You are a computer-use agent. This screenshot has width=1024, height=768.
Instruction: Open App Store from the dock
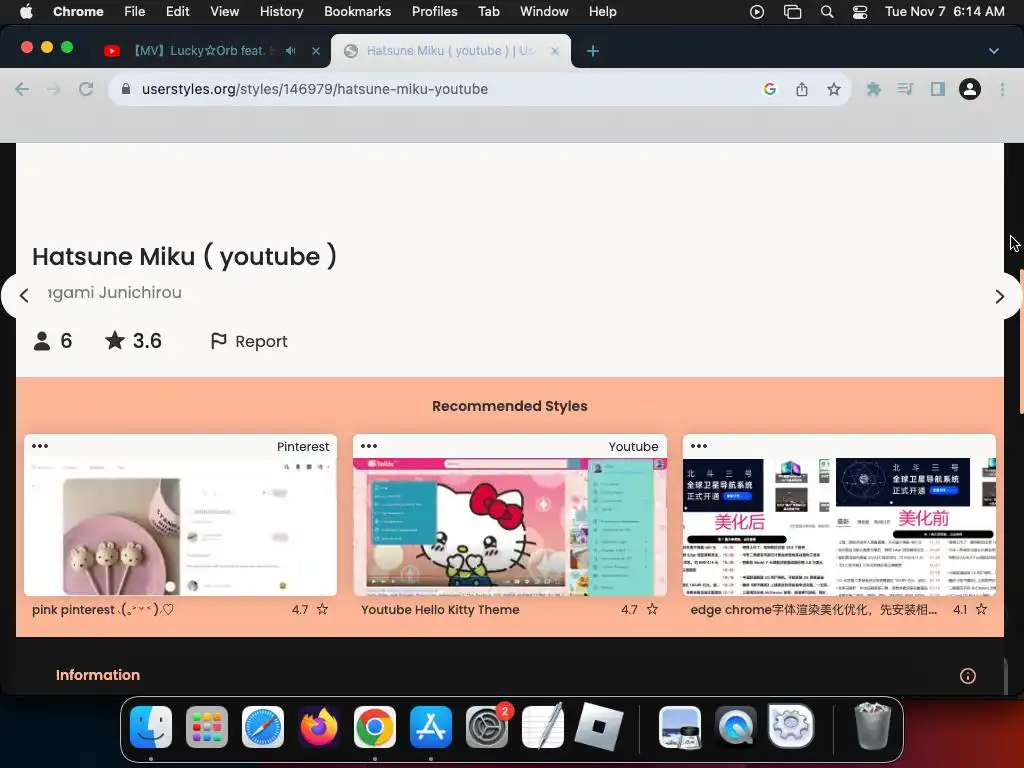pos(431,727)
